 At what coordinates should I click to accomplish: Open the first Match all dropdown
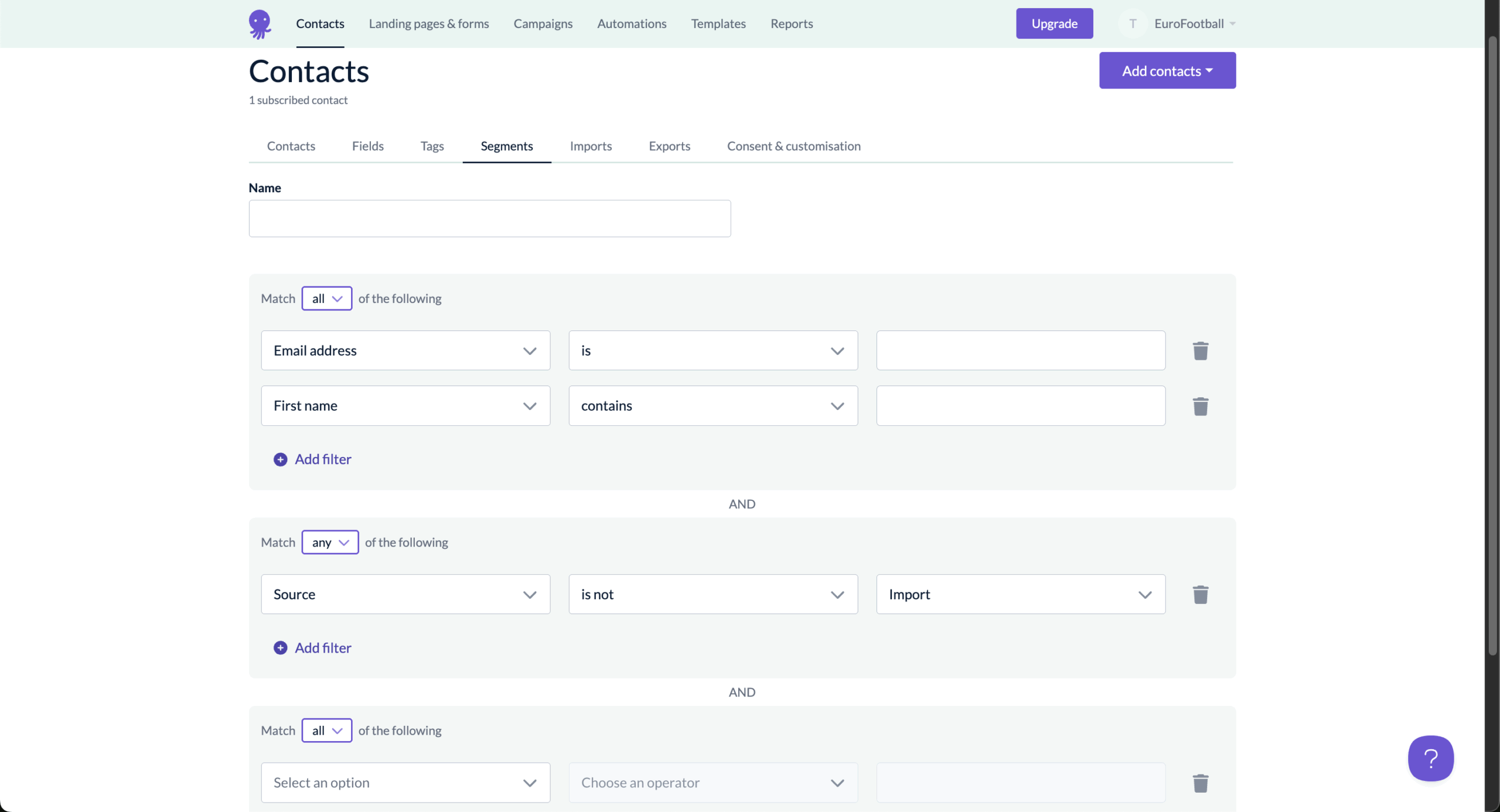[x=327, y=298]
